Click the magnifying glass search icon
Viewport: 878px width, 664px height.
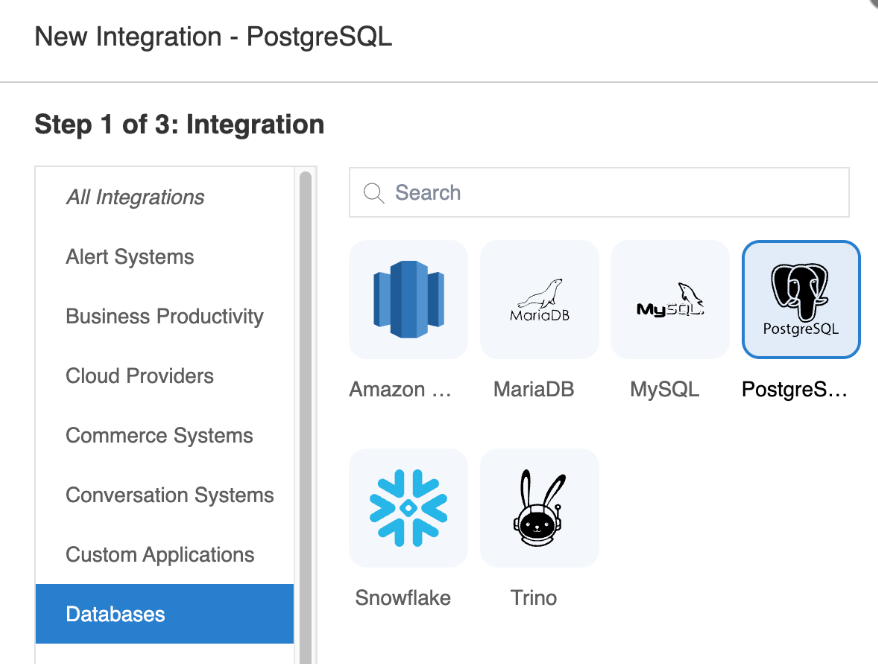[x=373, y=193]
